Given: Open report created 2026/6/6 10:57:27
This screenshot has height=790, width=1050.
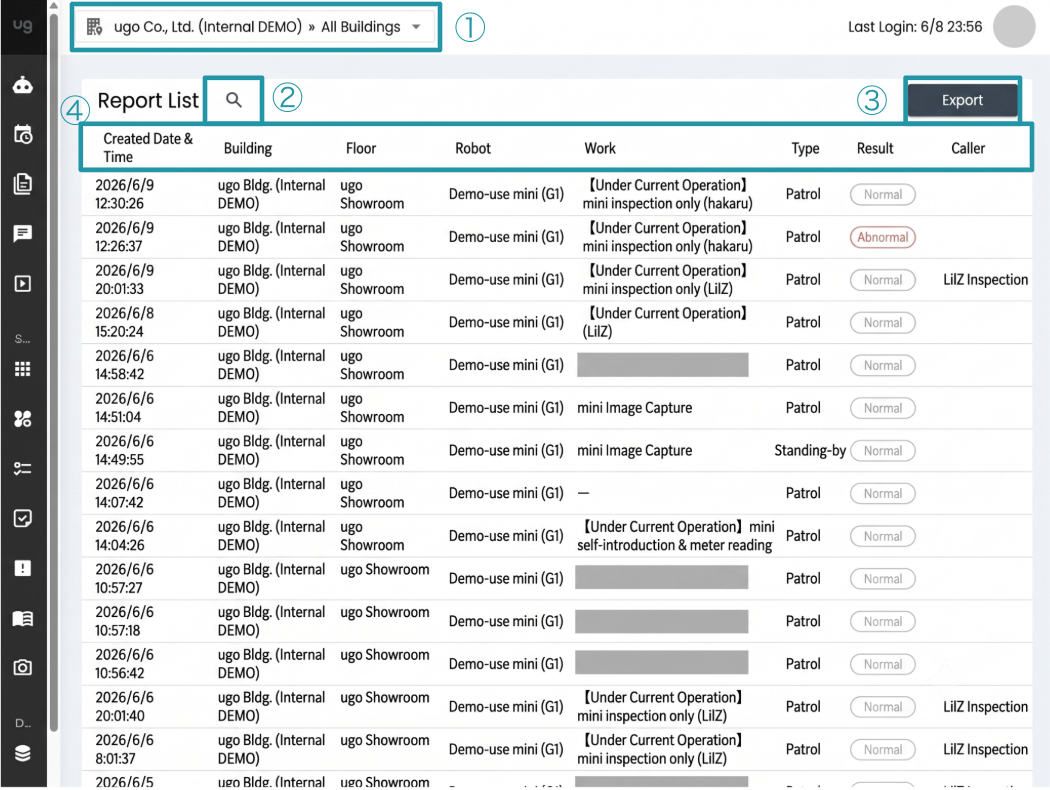Looking at the screenshot, I should (x=556, y=578).
